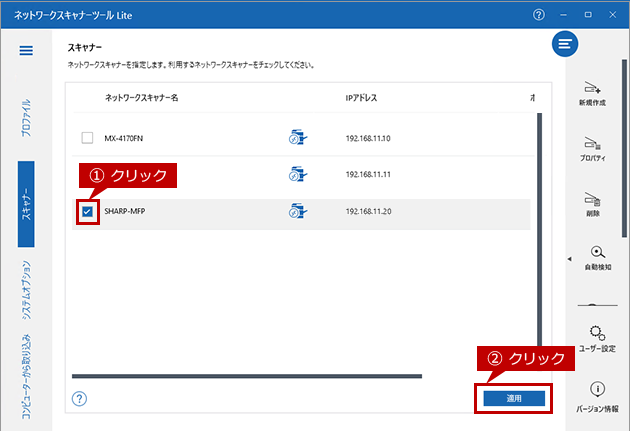Click the vertical scrollbar of the scanner list
Screen dimensions: 630x431
539,229
